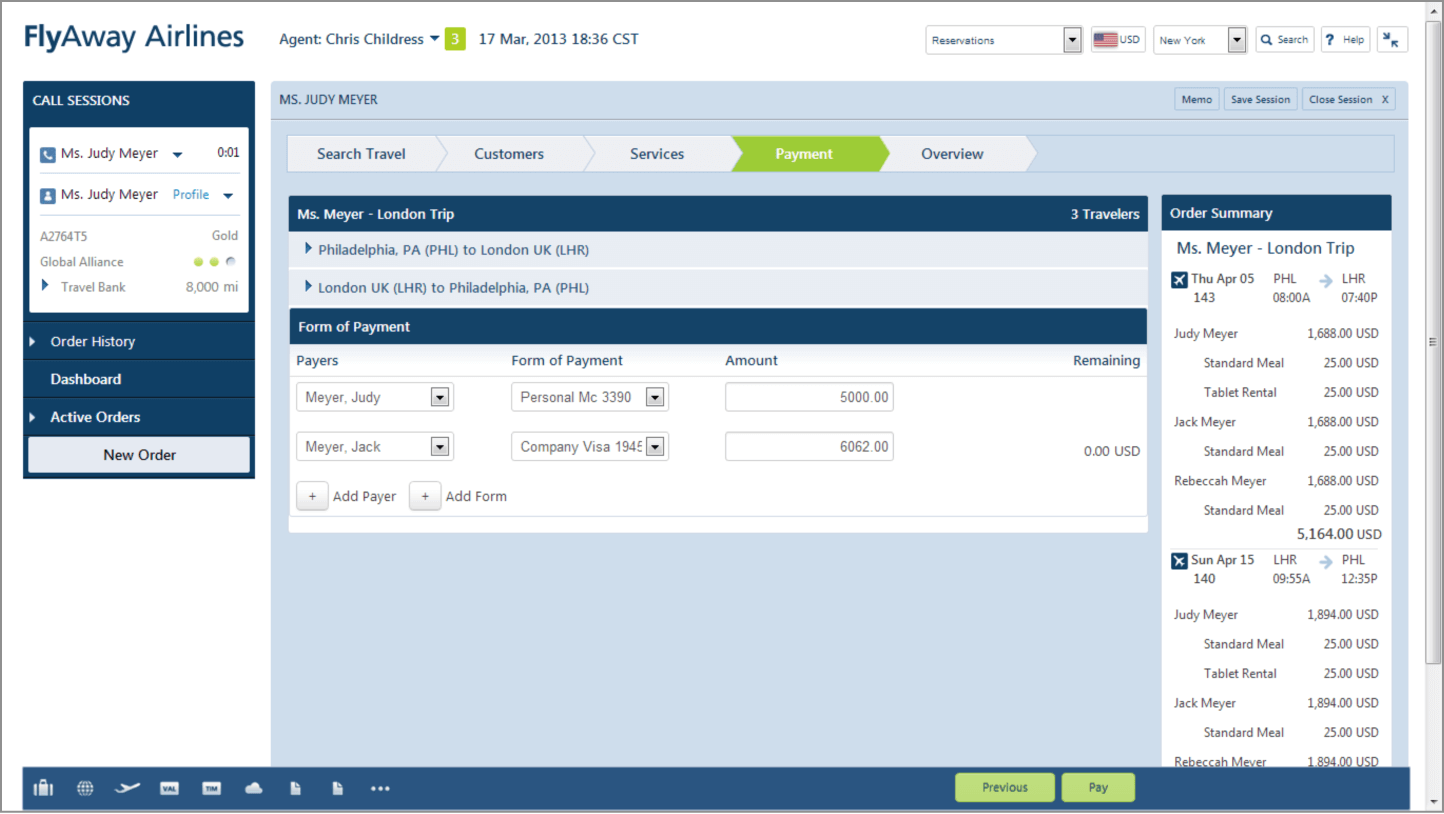Go to the Search Travel tab

tap(361, 153)
